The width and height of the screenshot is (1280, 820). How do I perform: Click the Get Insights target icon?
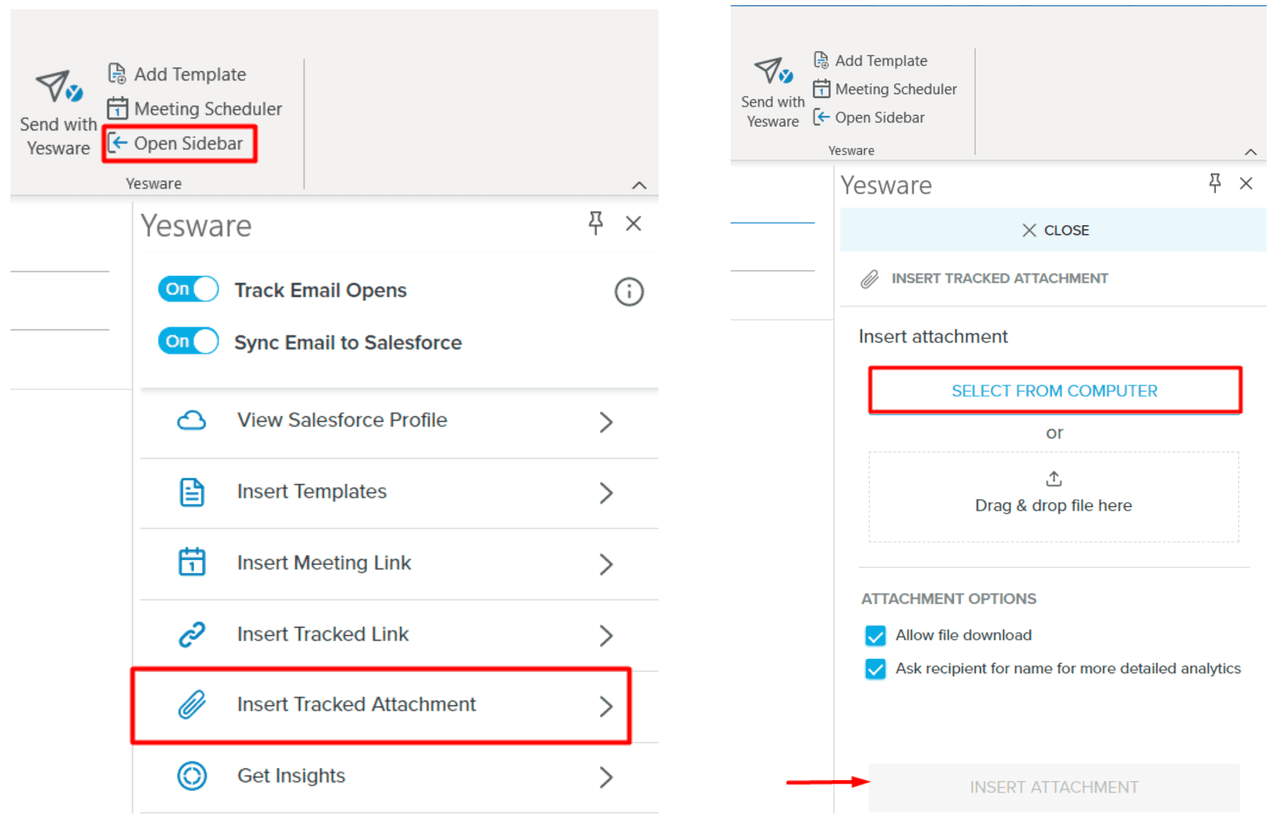pos(192,776)
